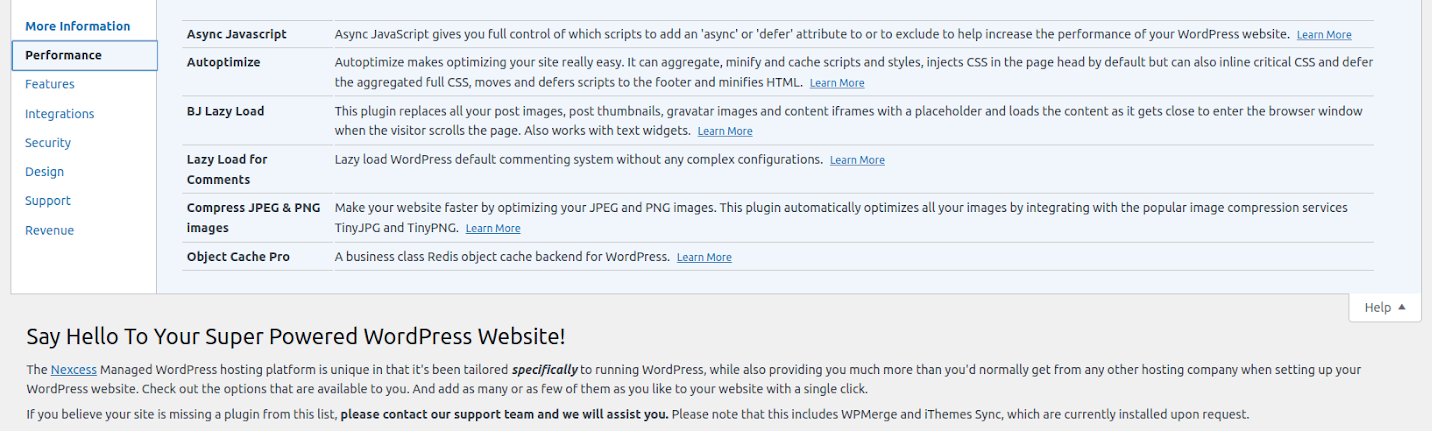The height and width of the screenshot is (431, 1432).
Task: Select the Integrations tab
Action: pos(60,114)
